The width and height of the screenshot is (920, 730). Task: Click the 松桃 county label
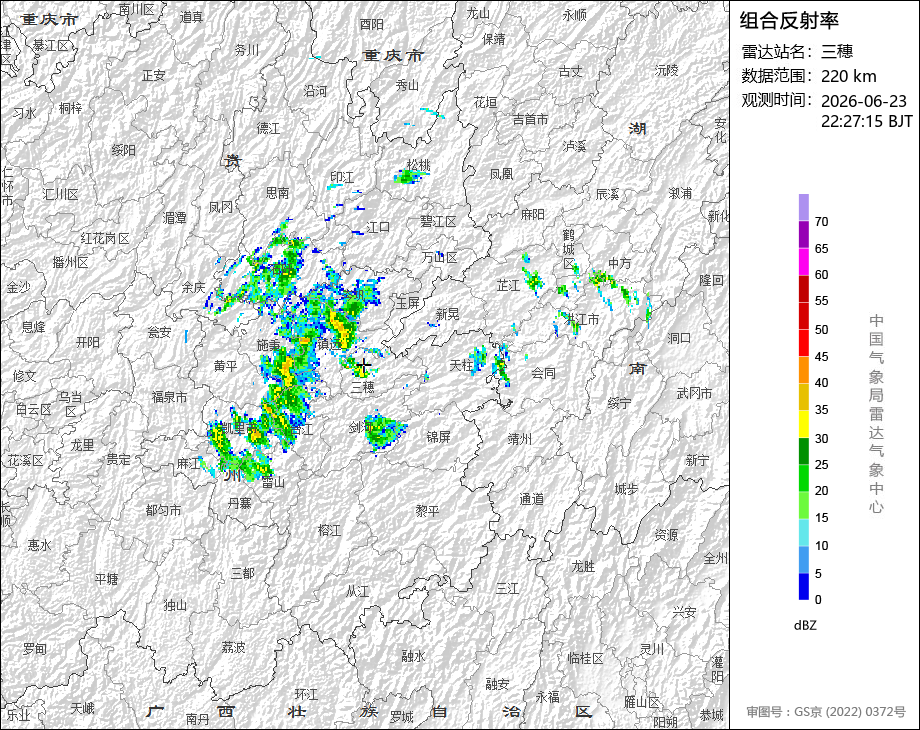(x=418, y=165)
